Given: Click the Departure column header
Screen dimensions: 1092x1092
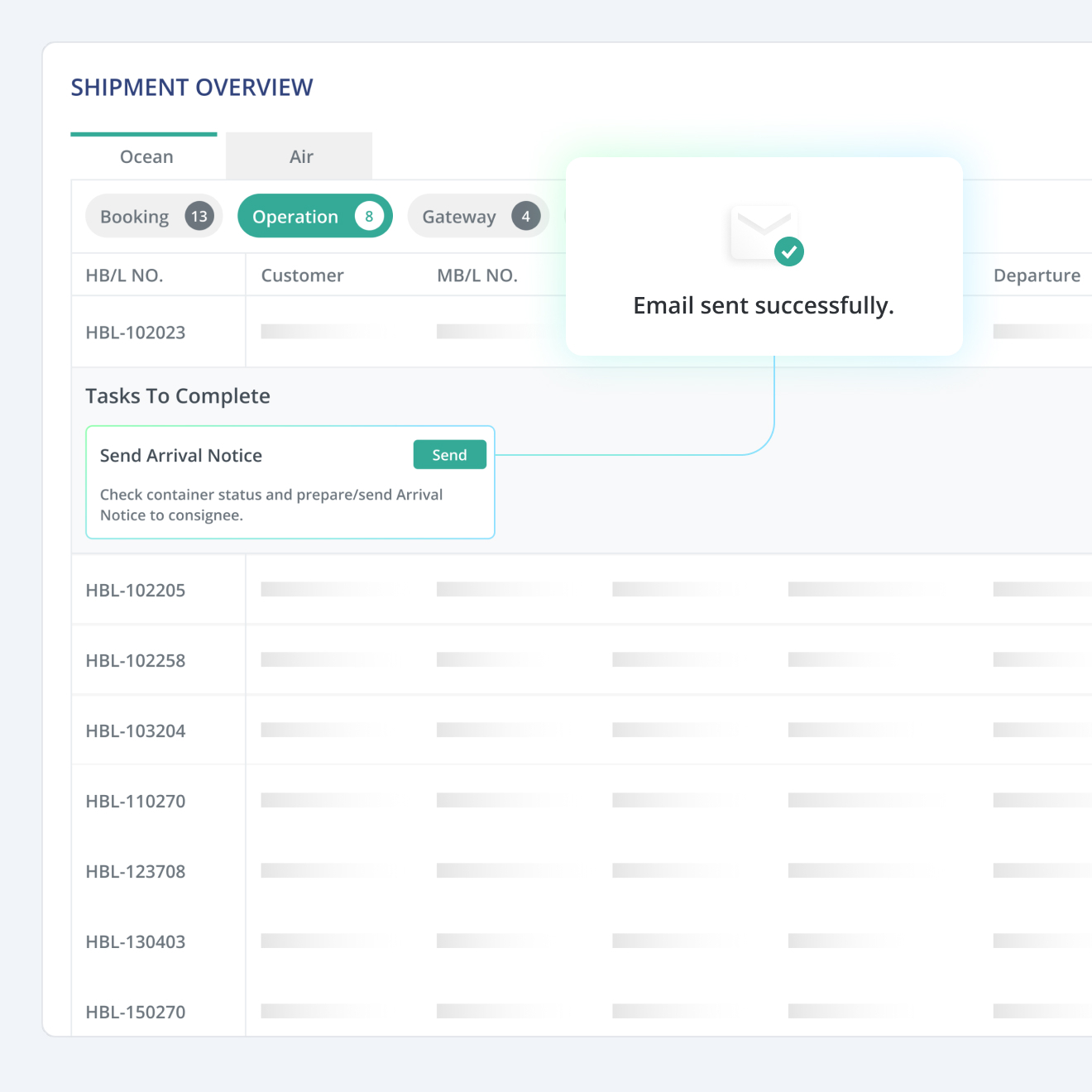Looking at the screenshot, I should tap(1037, 275).
